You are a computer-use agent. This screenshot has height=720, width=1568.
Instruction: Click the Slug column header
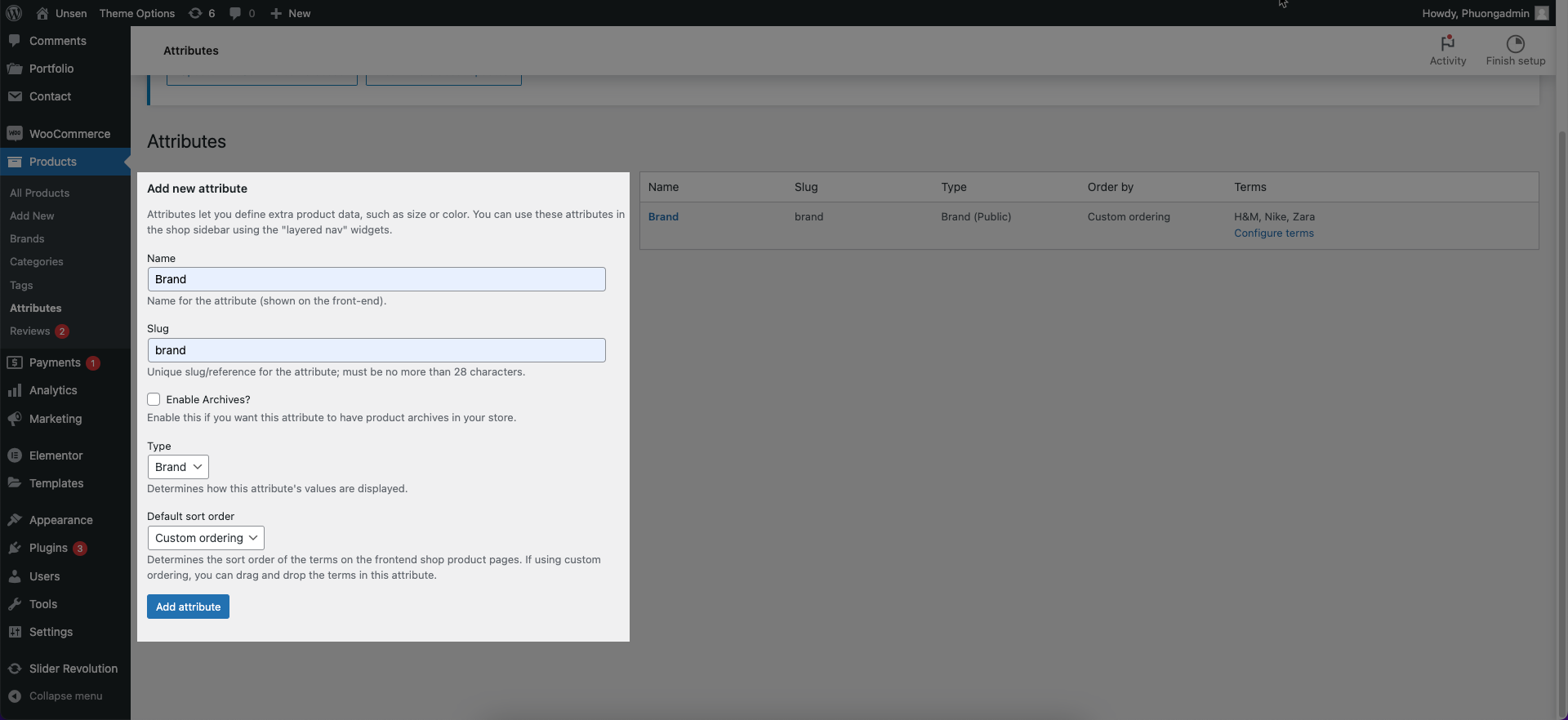click(806, 187)
